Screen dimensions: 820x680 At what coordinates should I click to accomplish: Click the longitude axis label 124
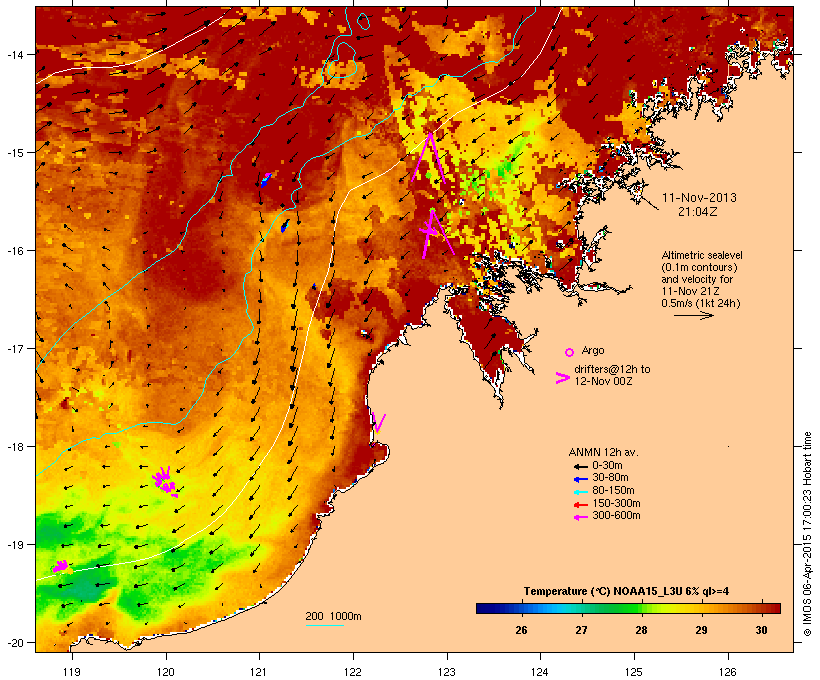point(540,672)
